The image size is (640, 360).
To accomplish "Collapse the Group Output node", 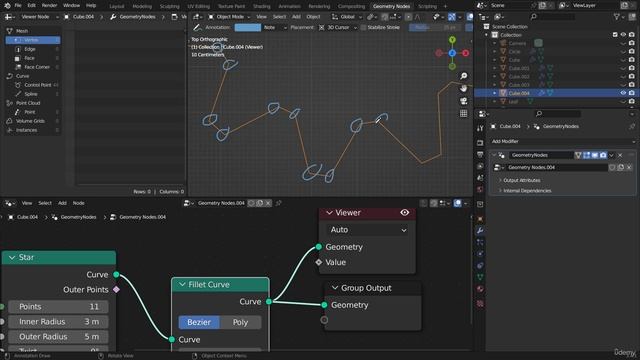I will [x=335, y=288].
